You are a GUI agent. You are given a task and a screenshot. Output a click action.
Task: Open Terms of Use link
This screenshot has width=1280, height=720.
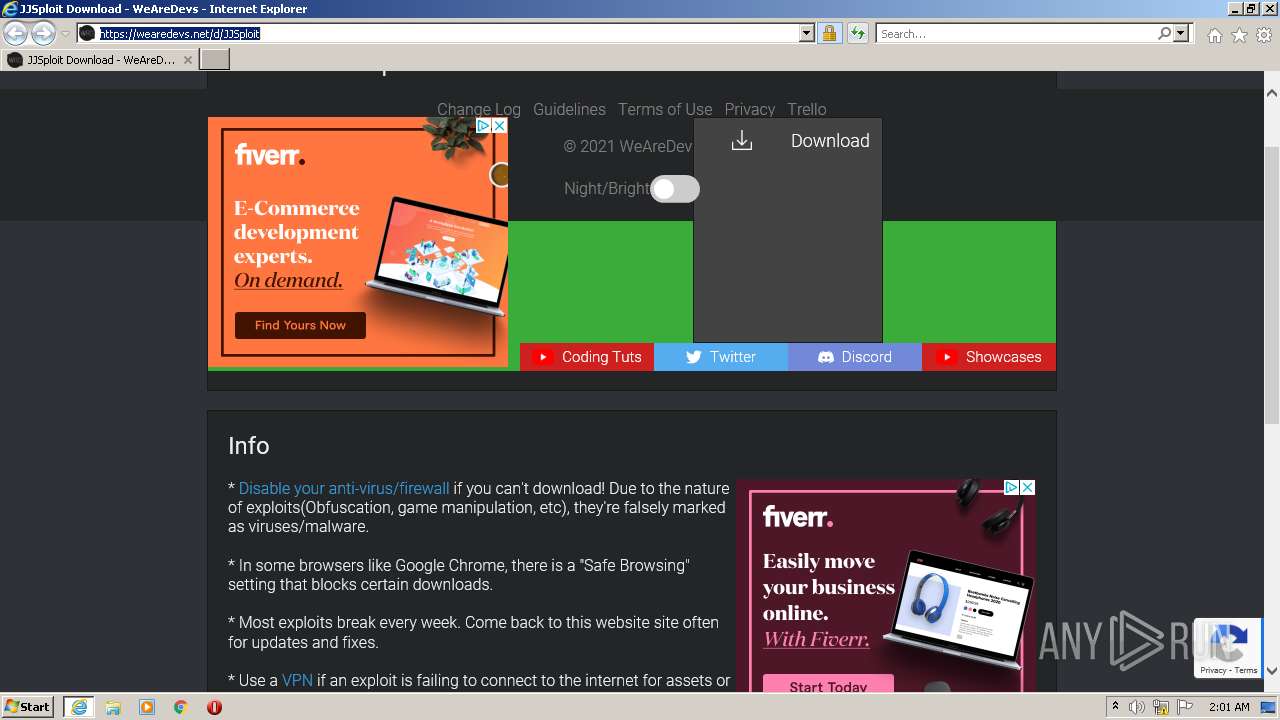pyautogui.click(x=665, y=109)
